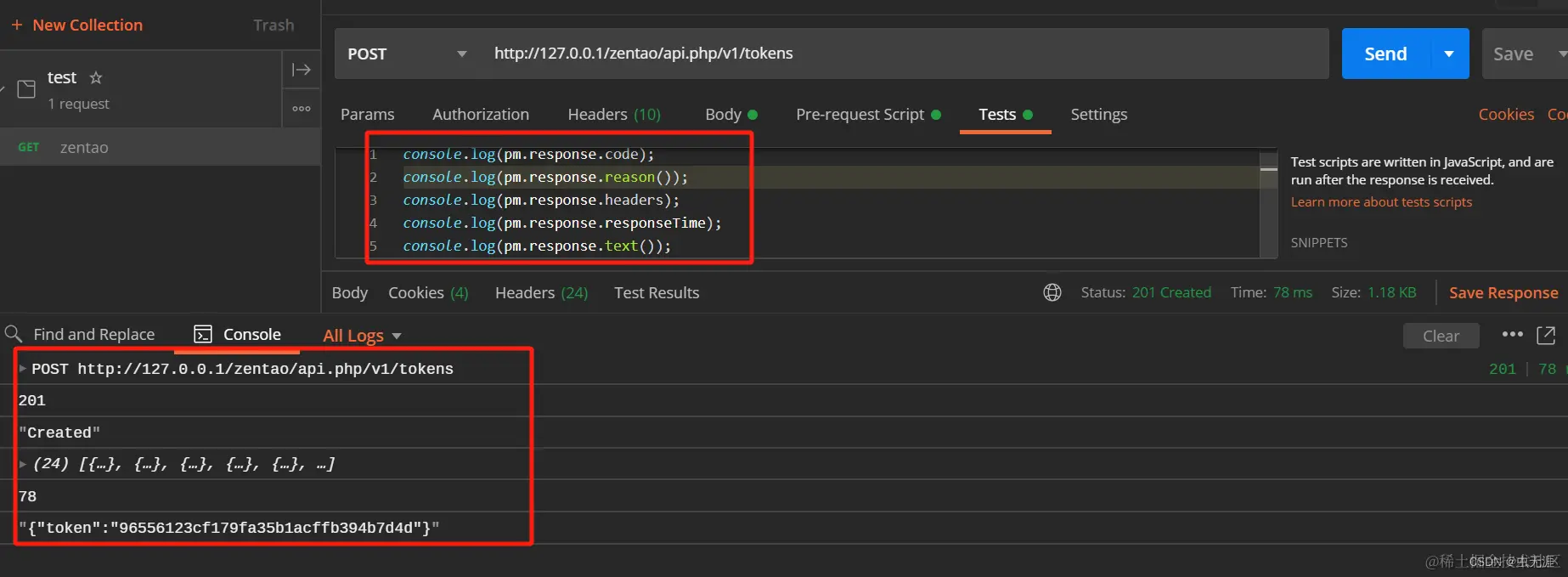Click the Status 201 Created value
Image resolution: width=1568 pixels, height=577 pixels.
tap(1171, 292)
